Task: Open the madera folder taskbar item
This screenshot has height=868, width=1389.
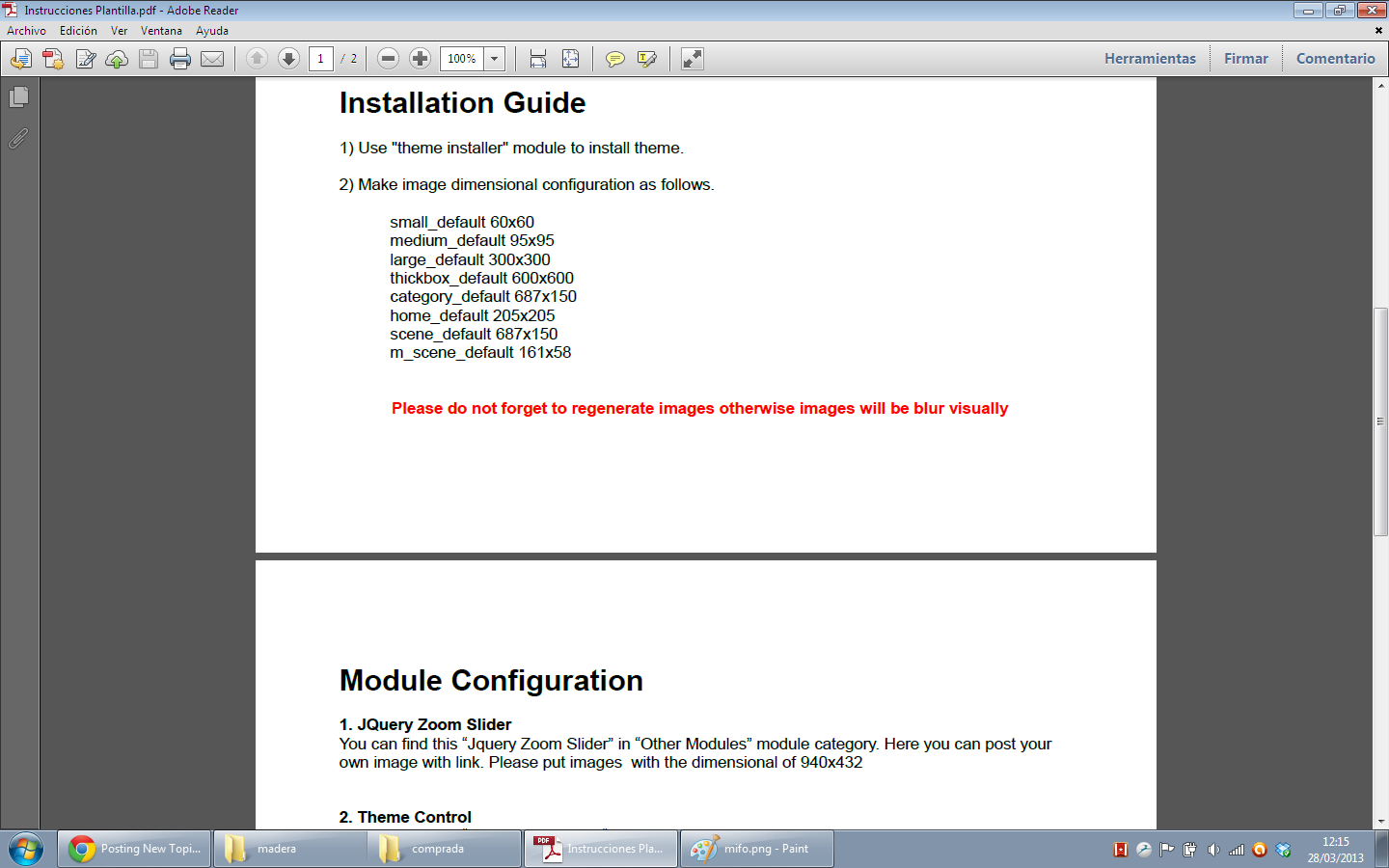Action: click(289, 849)
